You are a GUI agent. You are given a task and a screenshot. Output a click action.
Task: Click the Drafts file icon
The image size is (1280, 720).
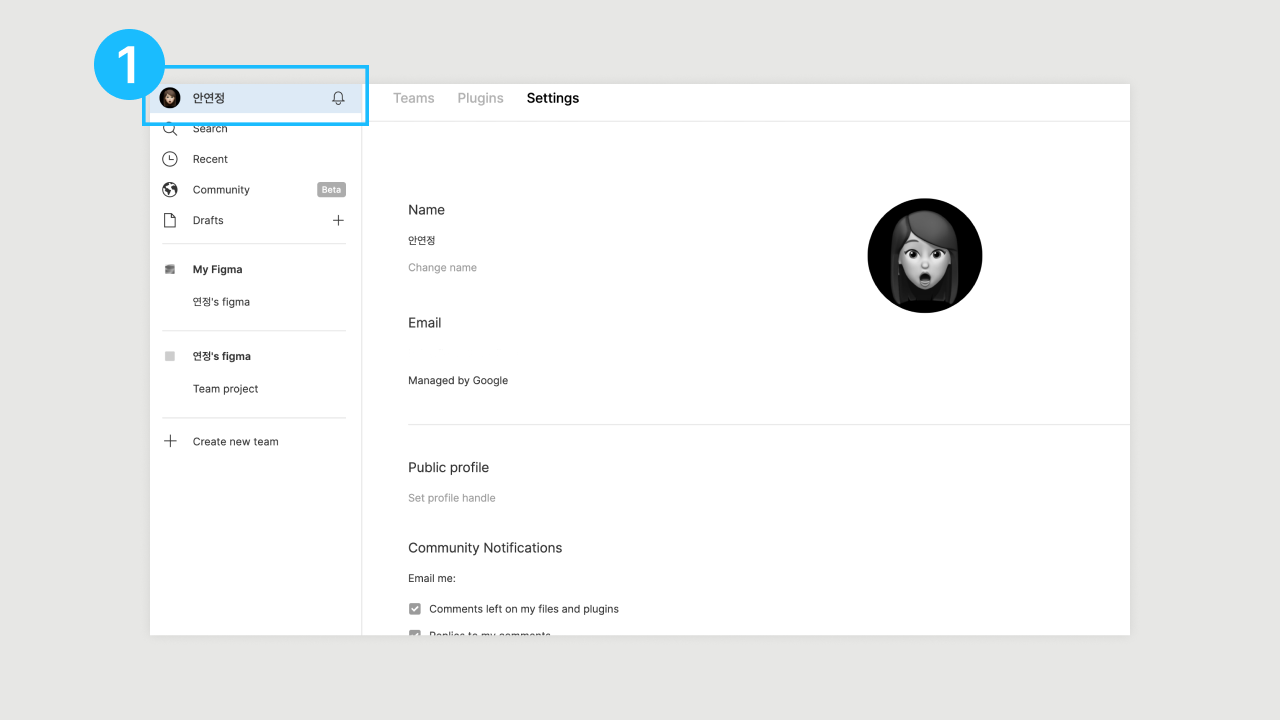tap(170, 220)
